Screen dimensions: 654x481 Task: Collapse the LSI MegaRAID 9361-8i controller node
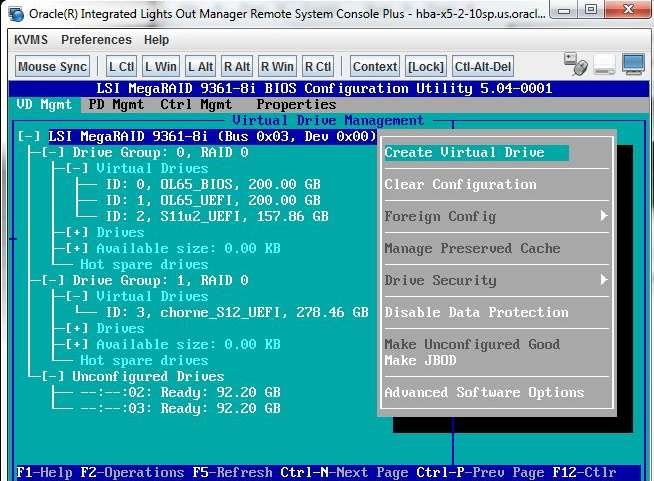[x=29, y=136]
